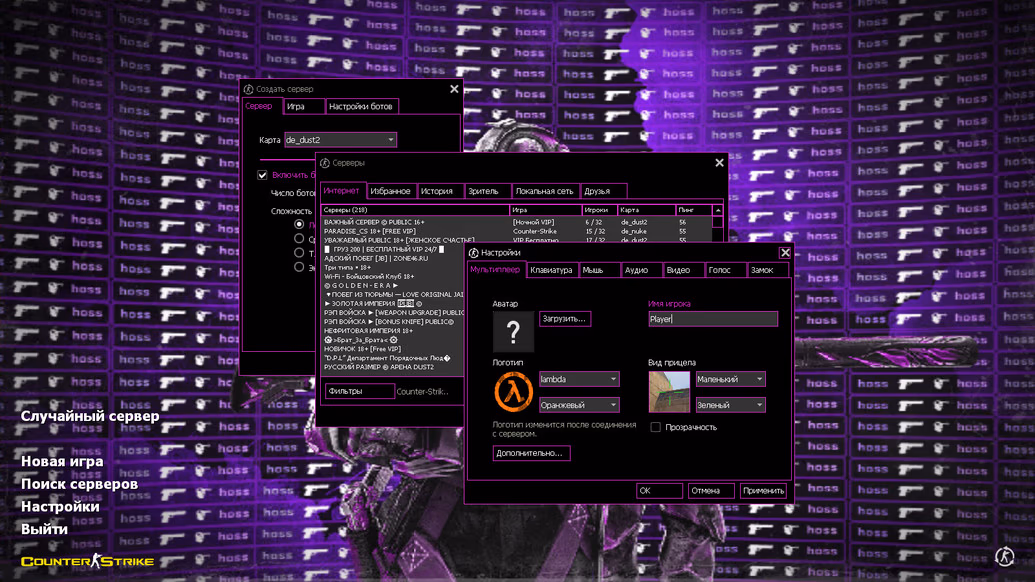Expand the lambda logo dropdown
The image size is (1035, 582).
[x=579, y=379]
